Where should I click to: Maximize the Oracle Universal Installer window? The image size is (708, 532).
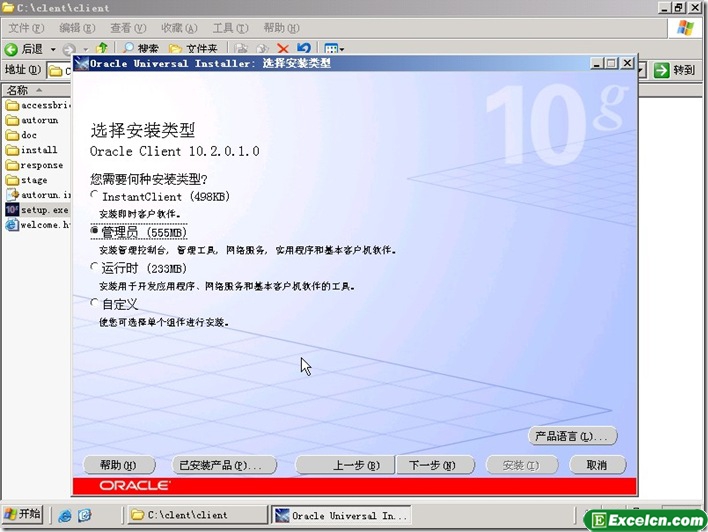click(x=611, y=63)
